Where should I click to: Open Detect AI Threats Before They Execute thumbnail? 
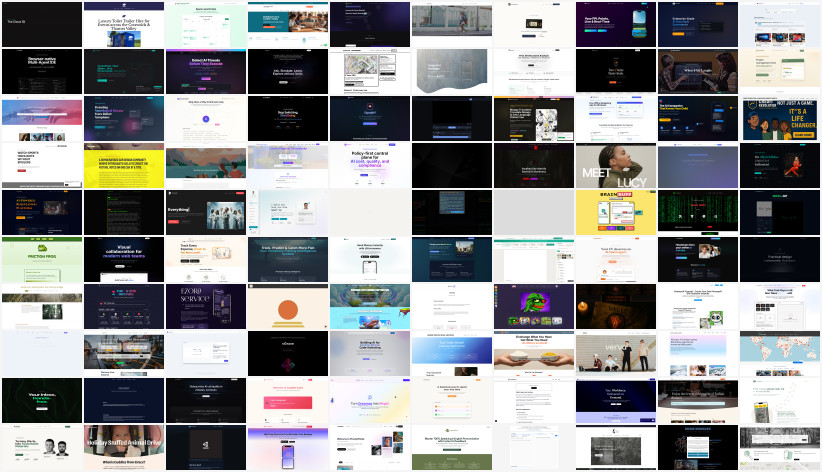coord(206,71)
